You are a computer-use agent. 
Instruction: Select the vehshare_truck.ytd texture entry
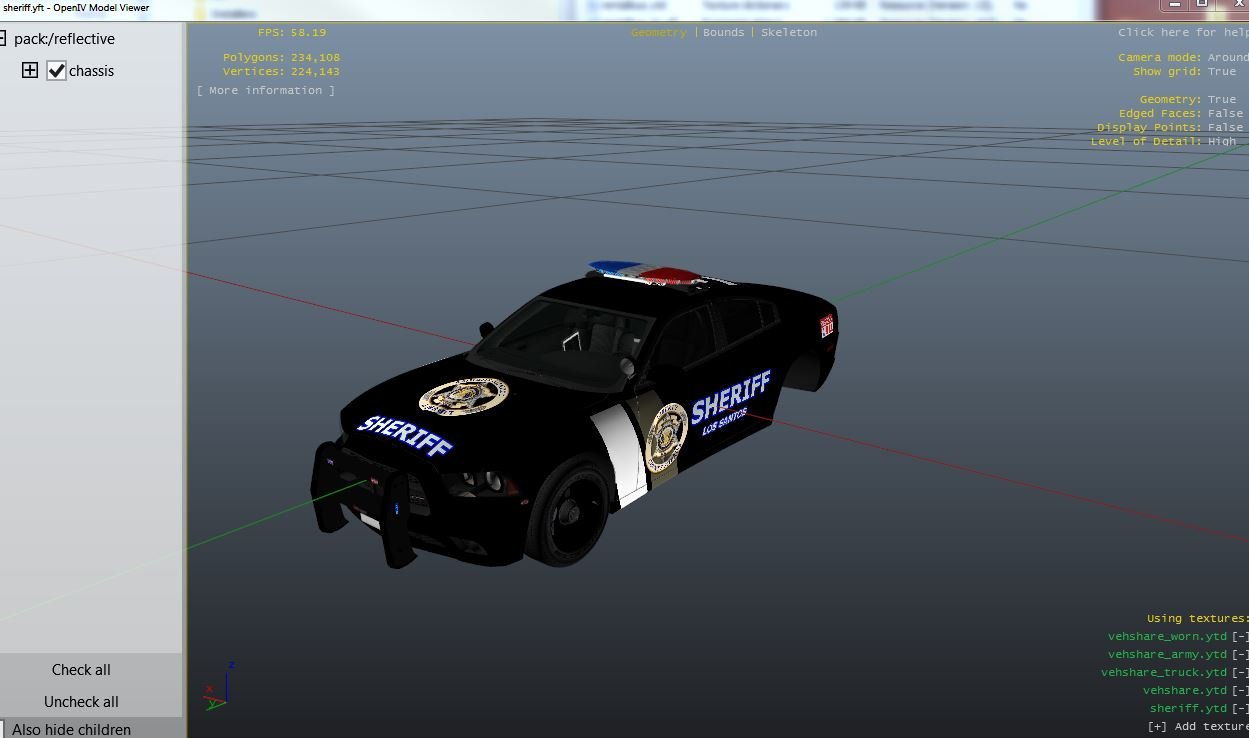tap(1164, 672)
